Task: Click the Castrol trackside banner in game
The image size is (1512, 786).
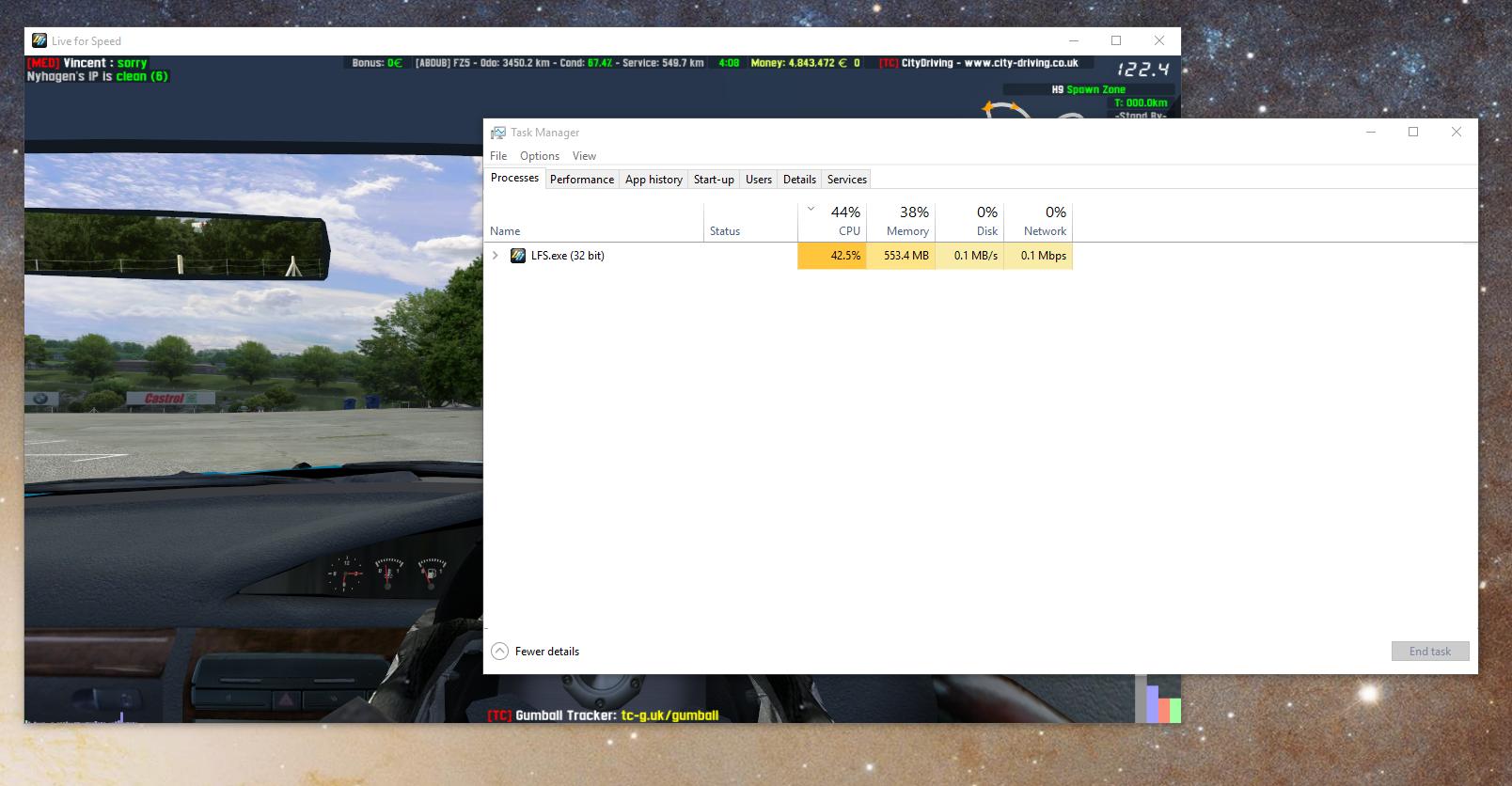Action: coord(170,399)
